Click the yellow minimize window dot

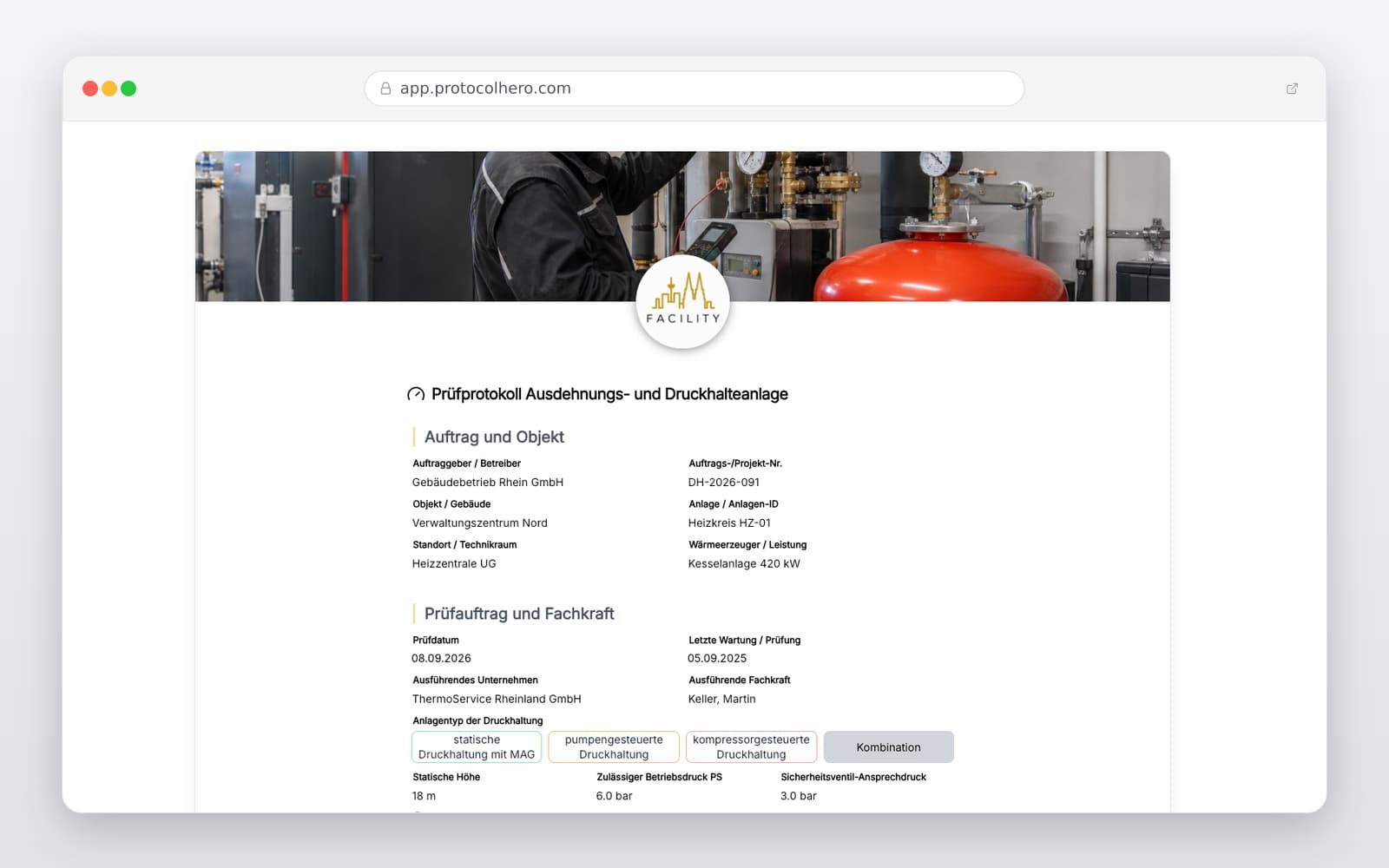pyautogui.click(x=109, y=89)
